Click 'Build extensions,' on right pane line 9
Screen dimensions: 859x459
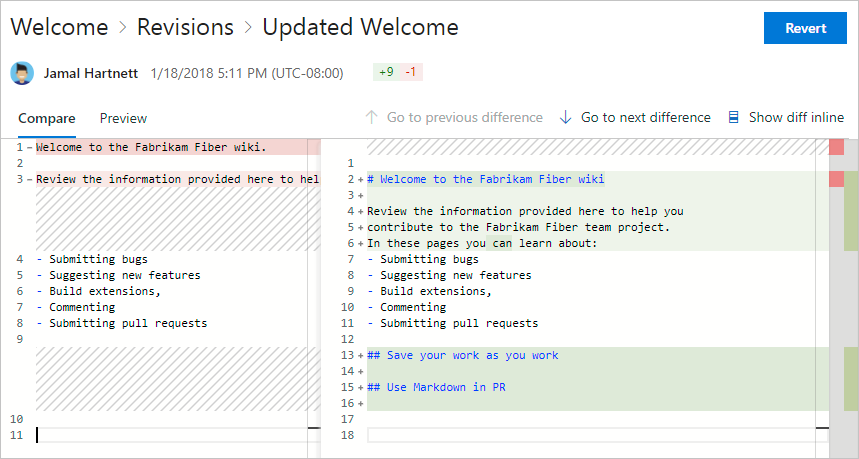pyautogui.click(x=436, y=291)
